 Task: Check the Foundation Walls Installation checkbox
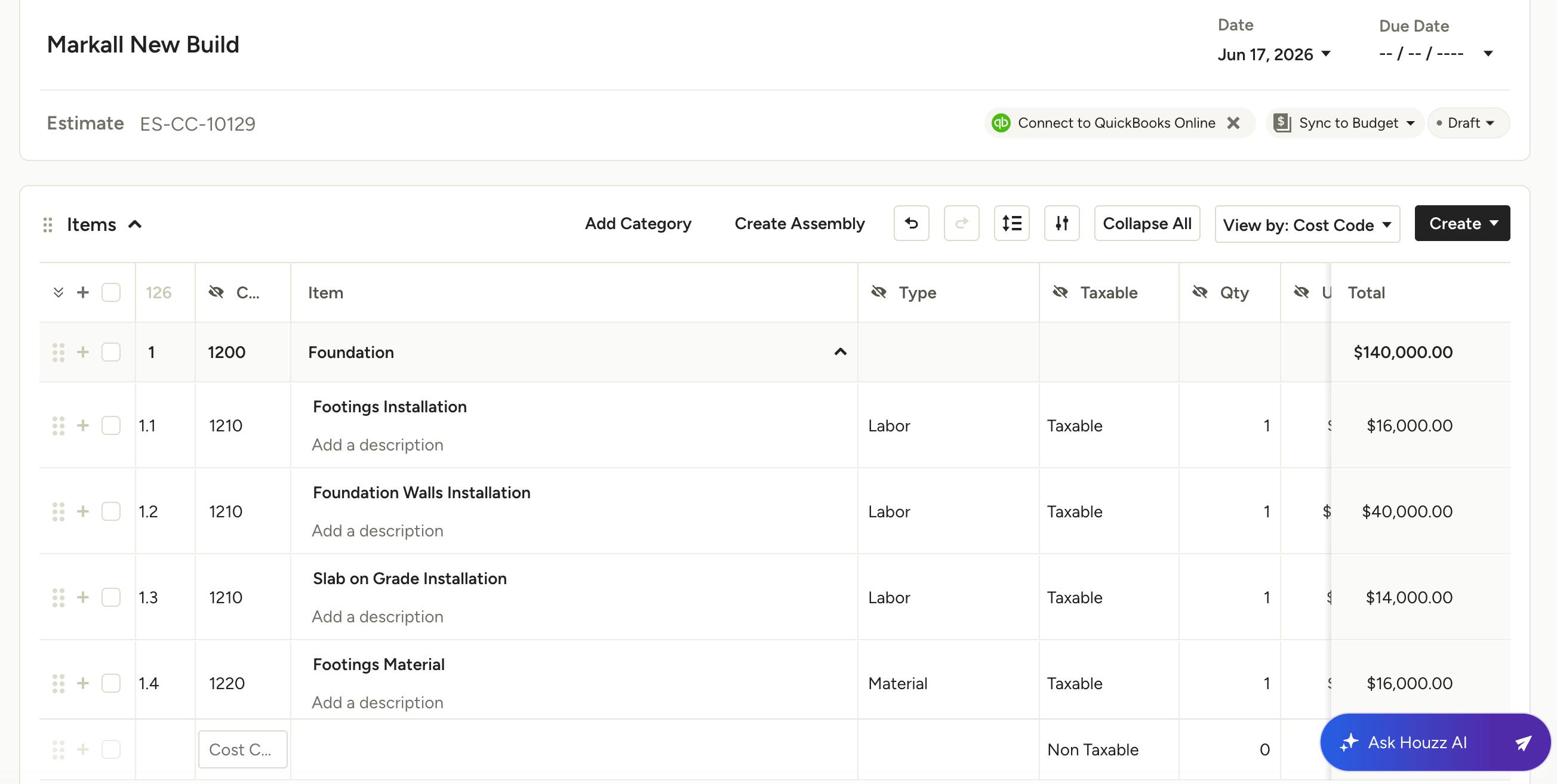[x=110, y=511]
